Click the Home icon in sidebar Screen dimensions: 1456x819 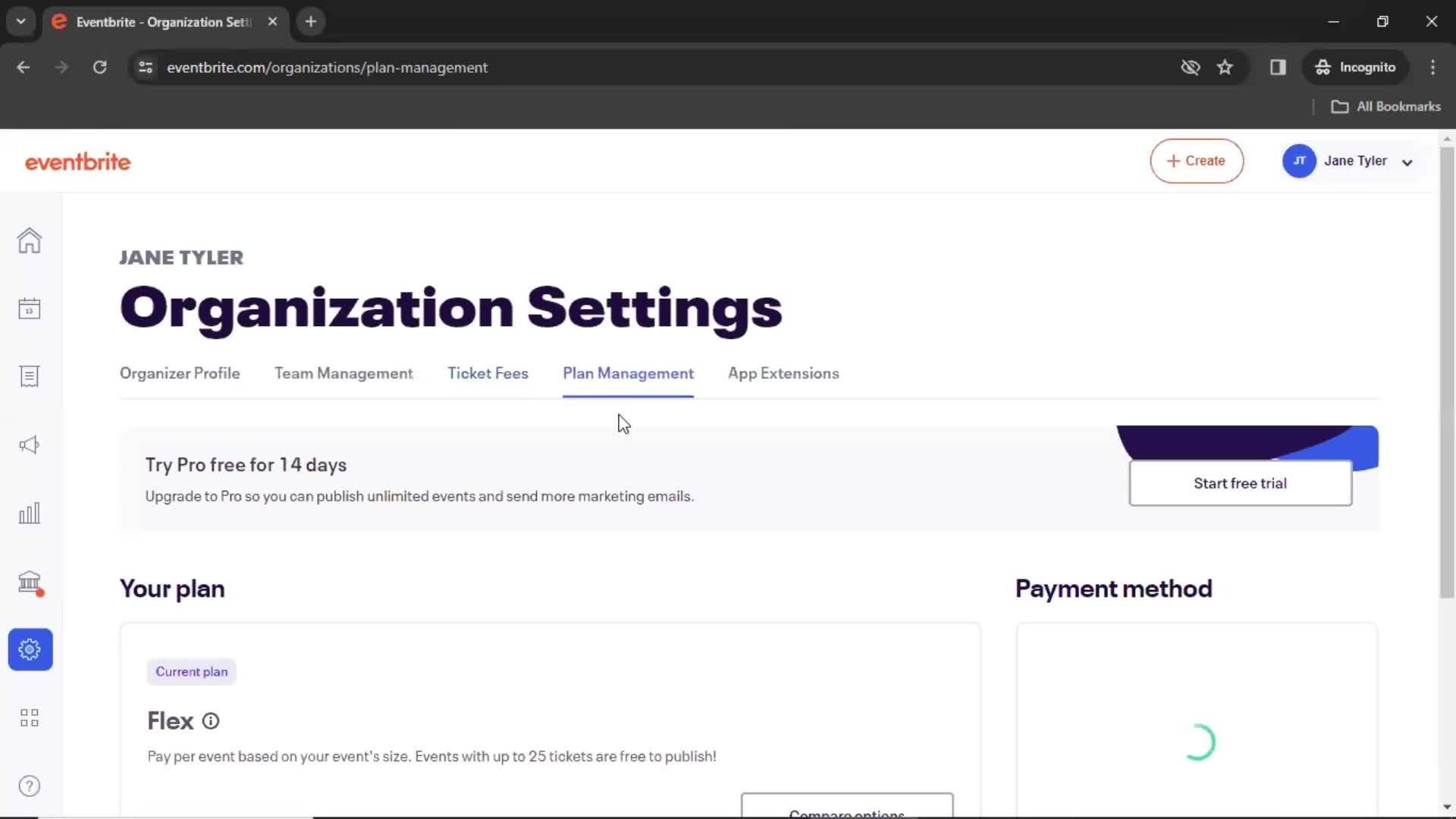[29, 240]
